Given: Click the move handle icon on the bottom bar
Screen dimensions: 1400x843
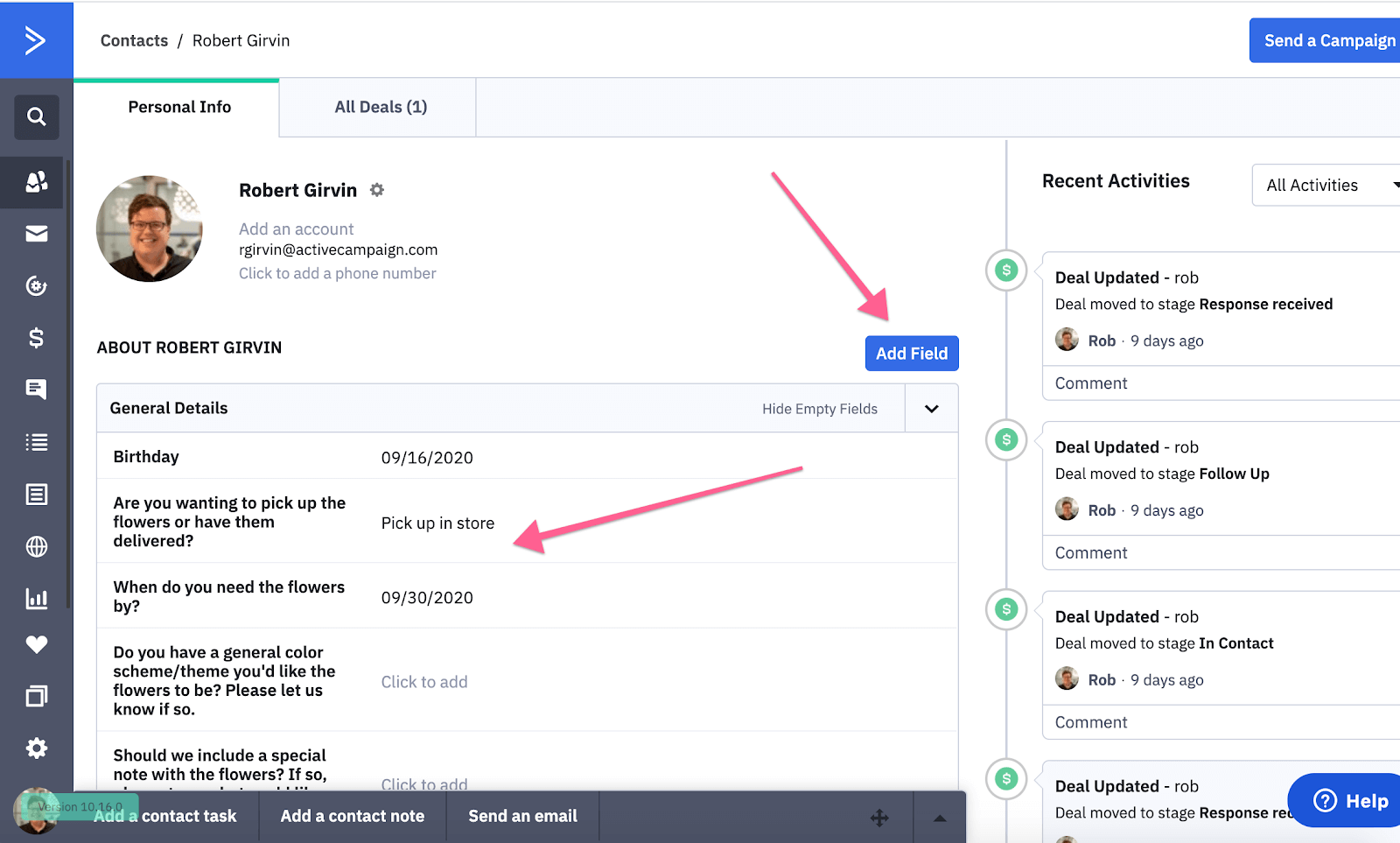Looking at the screenshot, I should point(879,818).
